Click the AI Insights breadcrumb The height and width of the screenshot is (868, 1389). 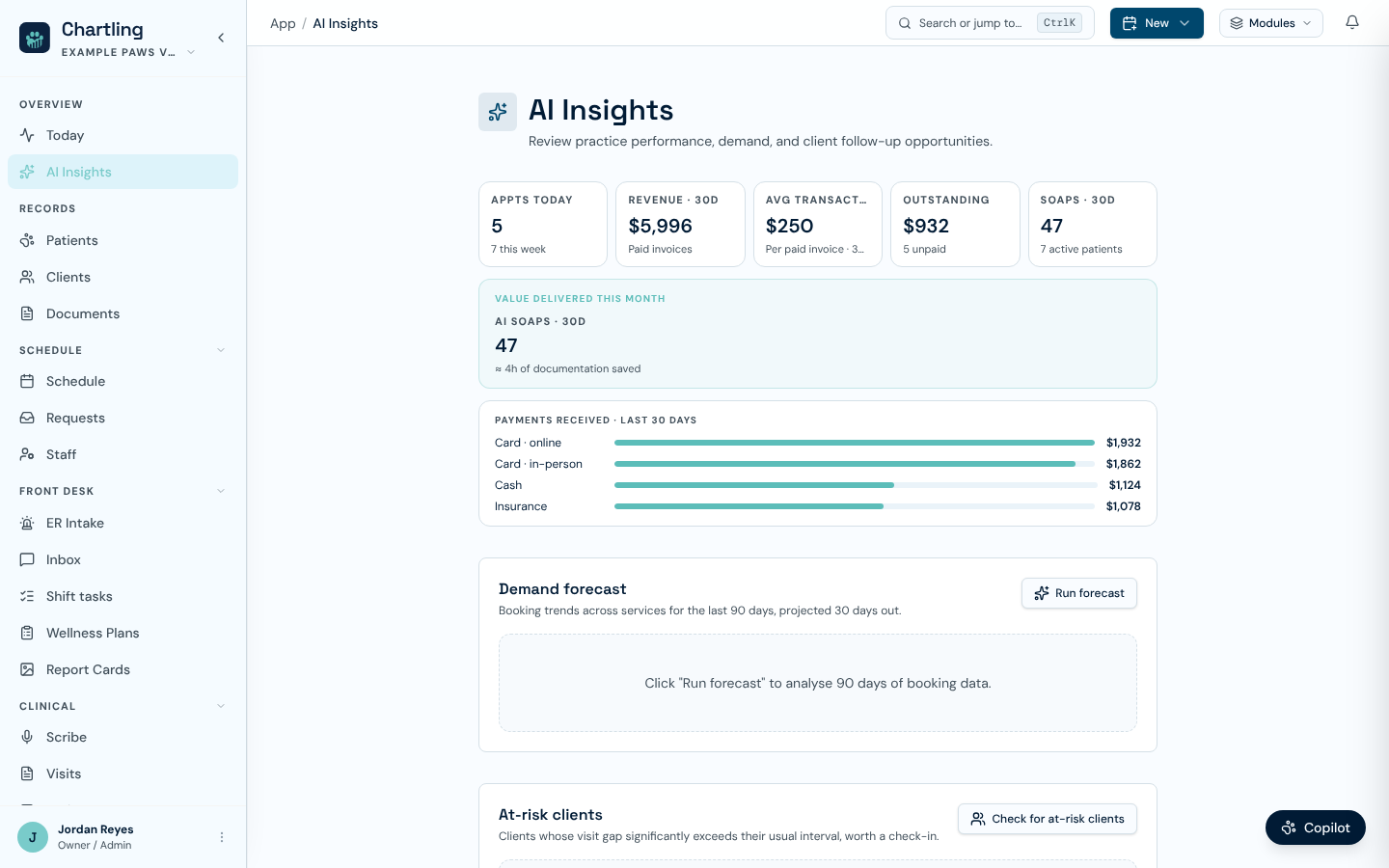pos(345,23)
